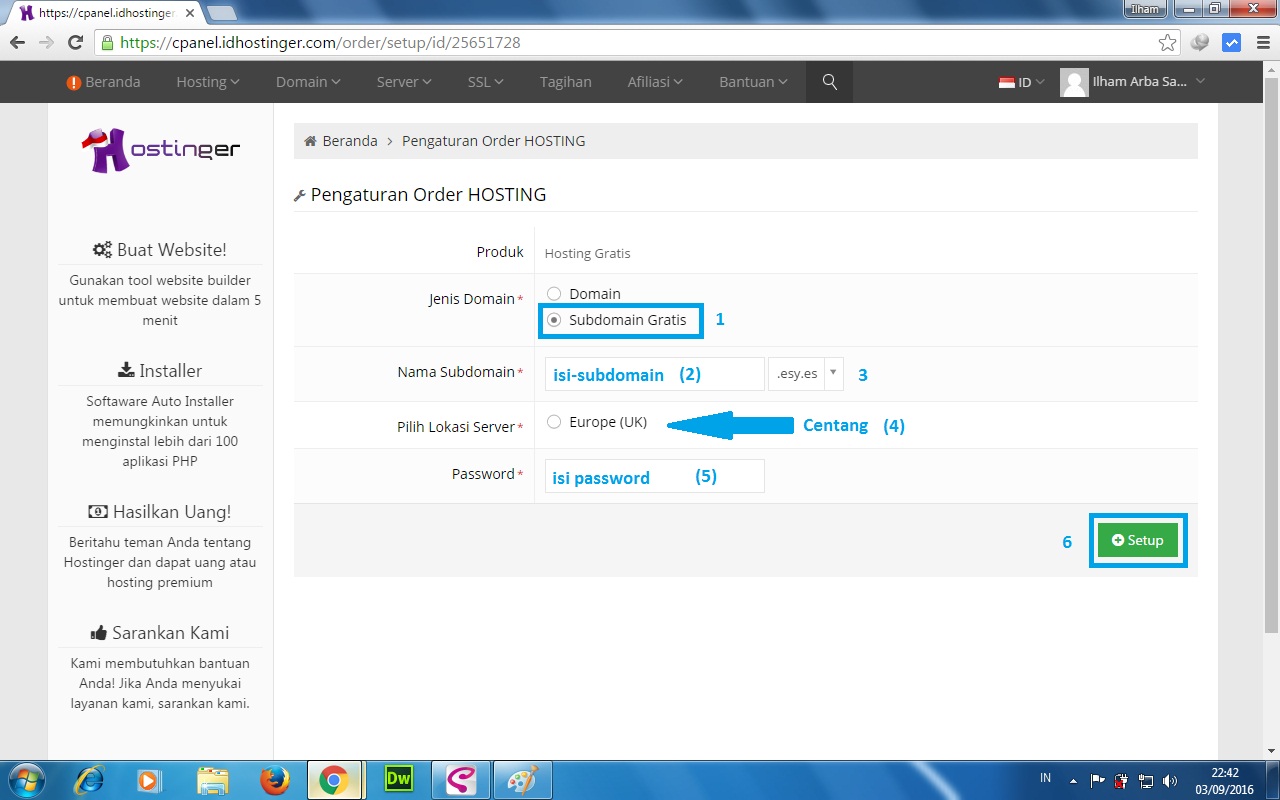This screenshot has height=800, width=1280.
Task: Open Installer sidebar link
Action: (160, 371)
